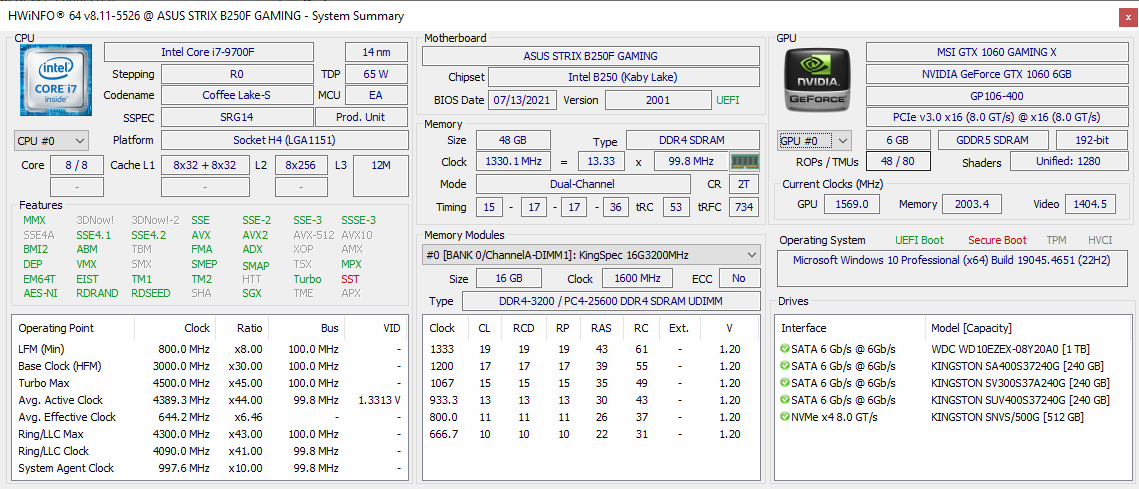The image size is (1139, 489).
Task: Click the UEFI label beside BIOS version
Action: click(728, 100)
